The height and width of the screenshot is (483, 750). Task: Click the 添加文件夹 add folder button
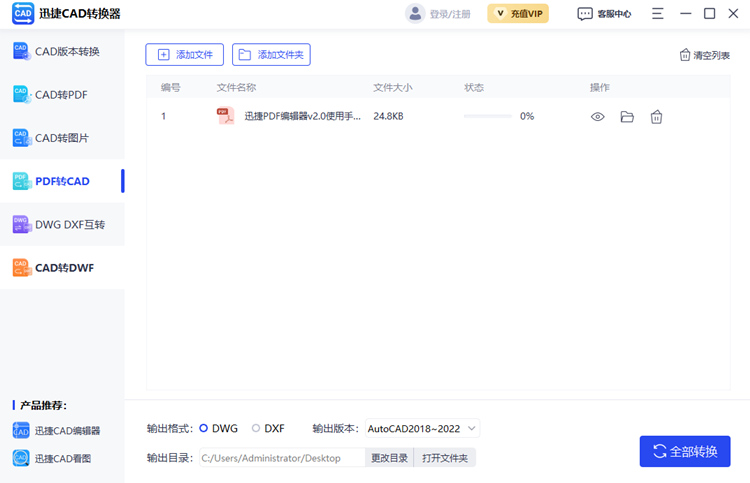(x=271, y=55)
